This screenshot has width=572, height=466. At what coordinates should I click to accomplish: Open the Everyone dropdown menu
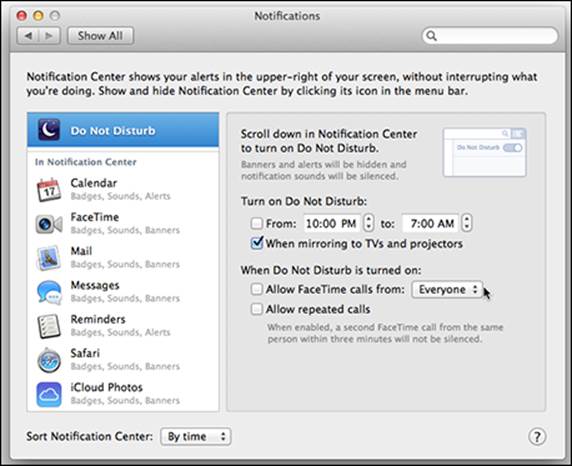click(x=447, y=289)
